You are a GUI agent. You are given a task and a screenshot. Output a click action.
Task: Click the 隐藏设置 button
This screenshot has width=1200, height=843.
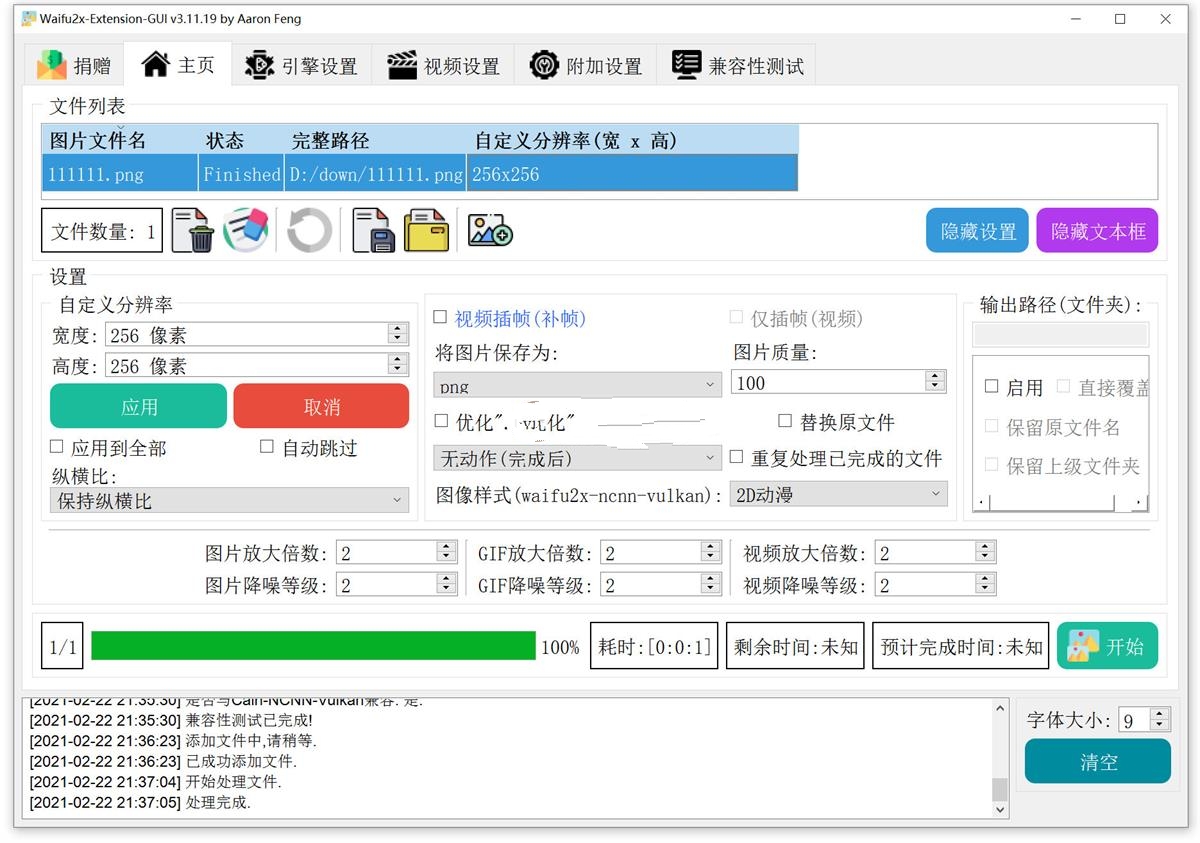tap(977, 230)
